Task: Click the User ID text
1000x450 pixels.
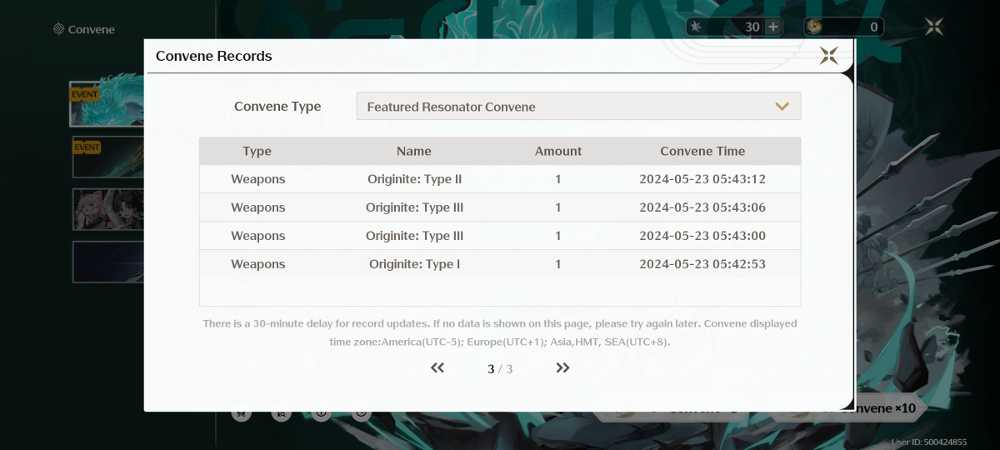Action: pyautogui.click(x=929, y=442)
